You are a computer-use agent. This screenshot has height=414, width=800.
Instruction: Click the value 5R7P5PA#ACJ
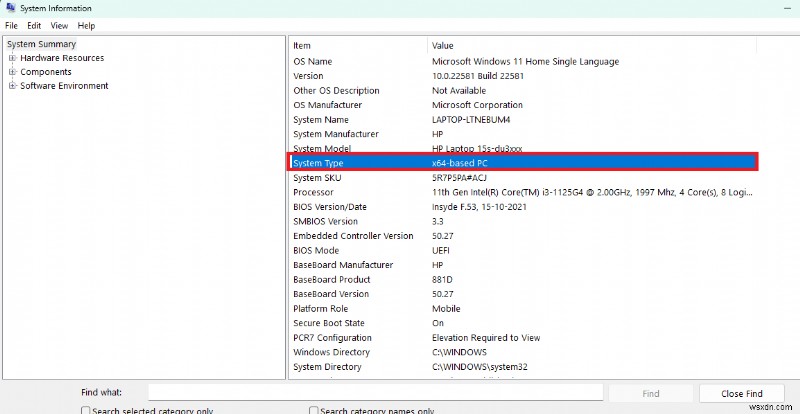click(459, 178)
